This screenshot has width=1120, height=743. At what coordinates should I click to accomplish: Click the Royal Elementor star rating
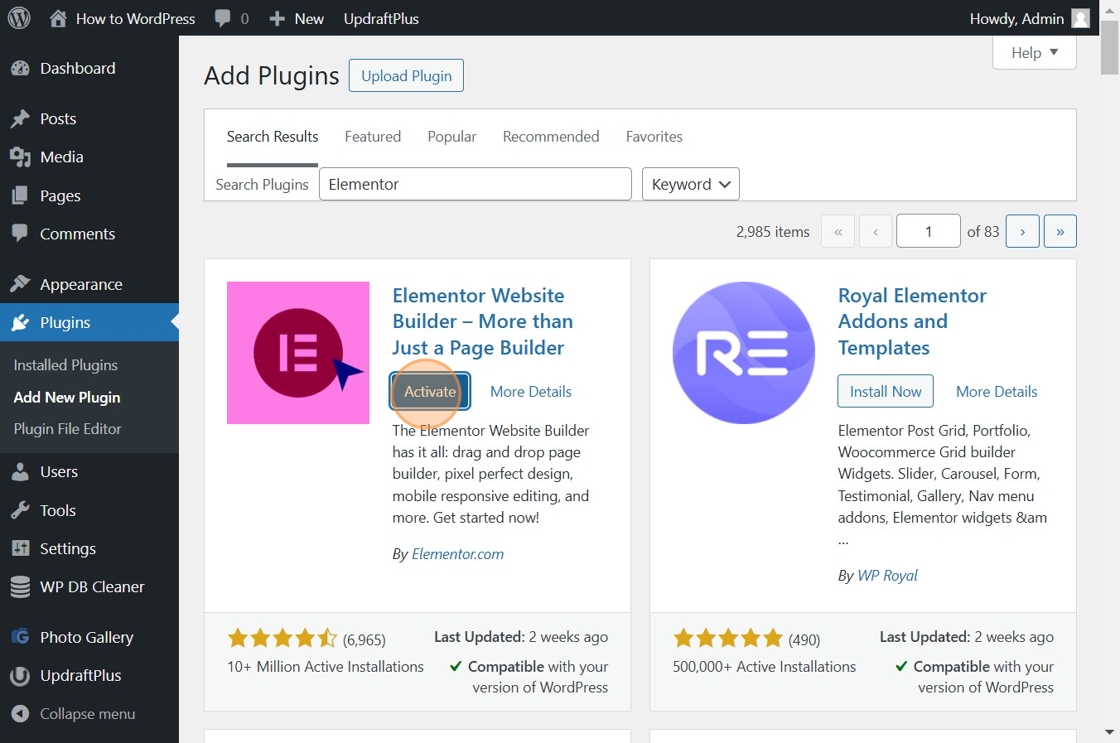tap(728, 638)
